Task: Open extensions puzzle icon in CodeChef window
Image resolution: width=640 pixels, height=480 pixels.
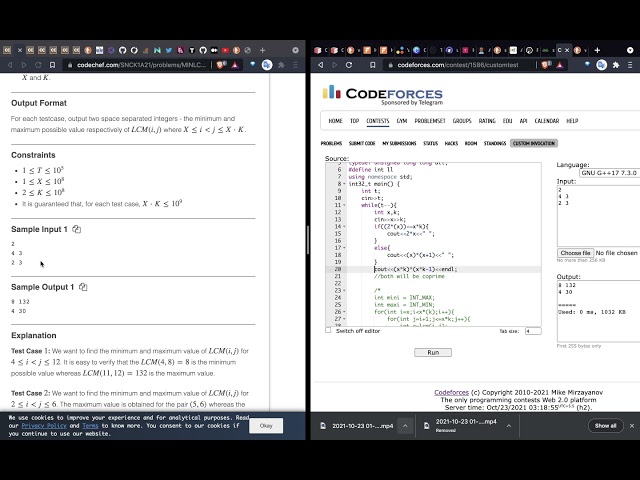Action: [x=281, y=65]
